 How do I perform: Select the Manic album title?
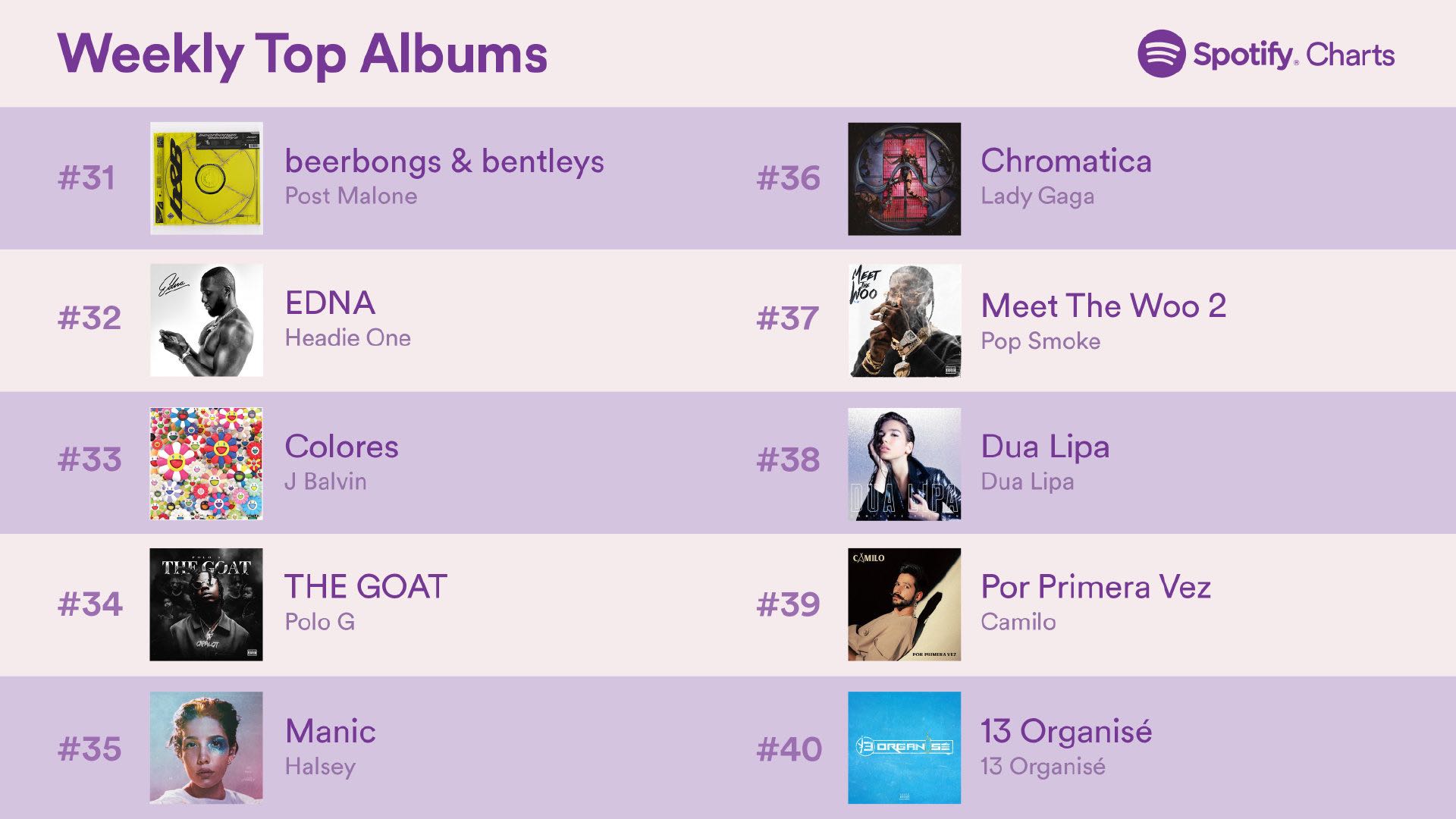click(x=331, y=732)
